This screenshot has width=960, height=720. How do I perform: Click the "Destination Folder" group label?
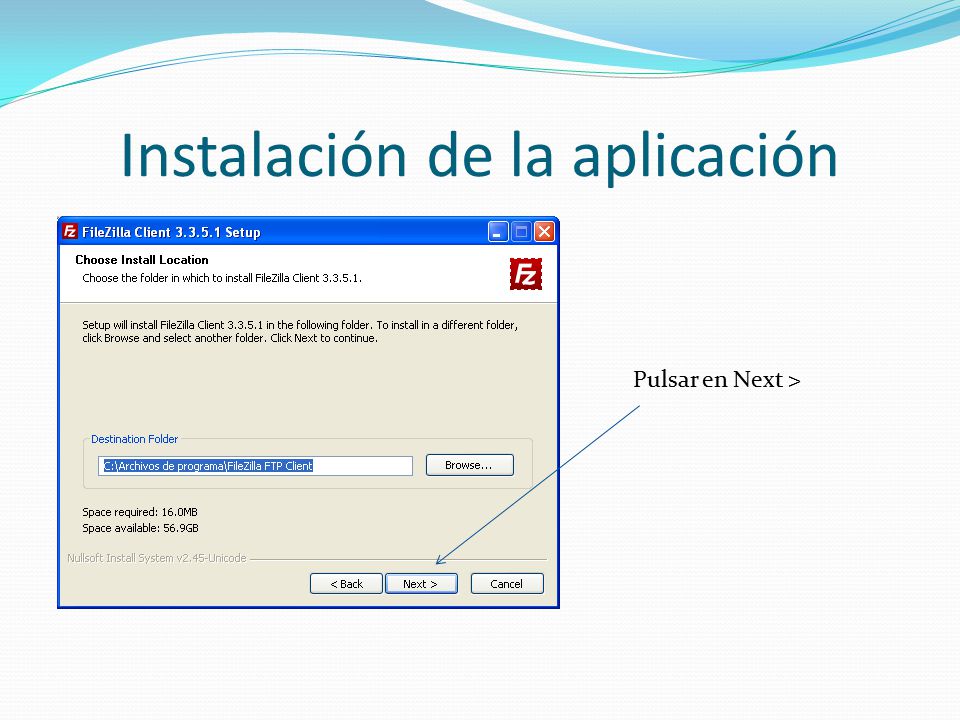pyautogui.click(x=134, y=439)
